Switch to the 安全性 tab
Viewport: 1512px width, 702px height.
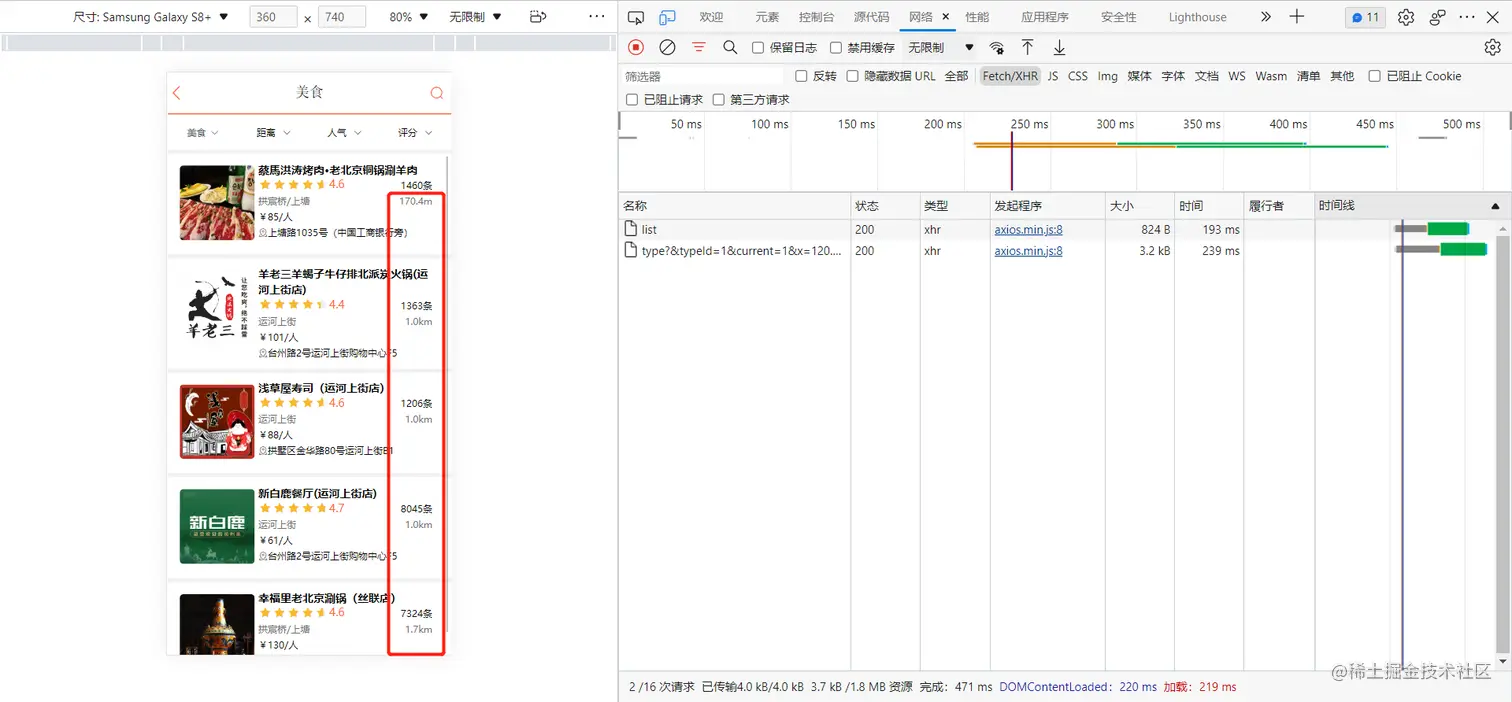1118,17
